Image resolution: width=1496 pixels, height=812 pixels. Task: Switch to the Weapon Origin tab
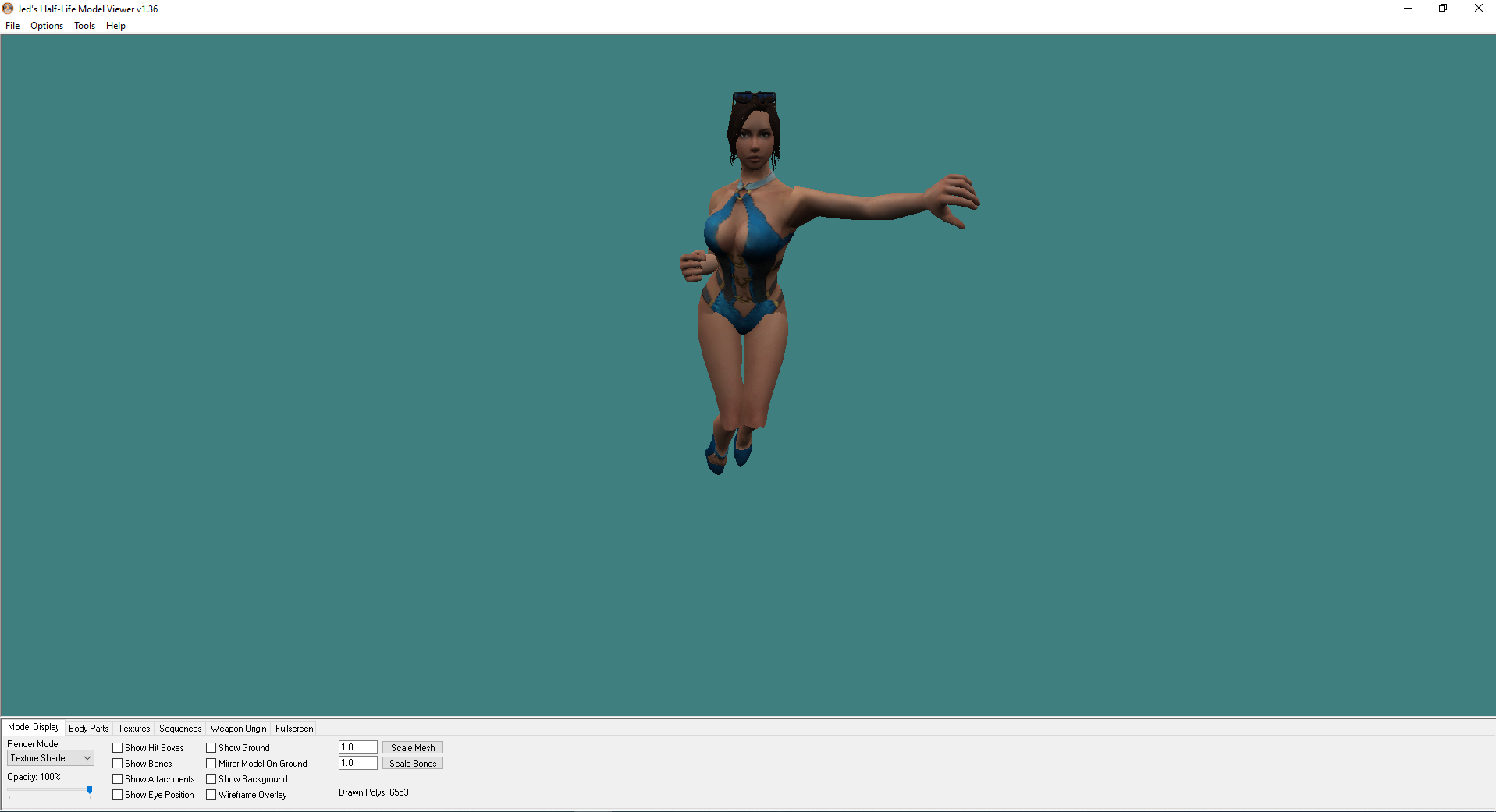(238, 729)
